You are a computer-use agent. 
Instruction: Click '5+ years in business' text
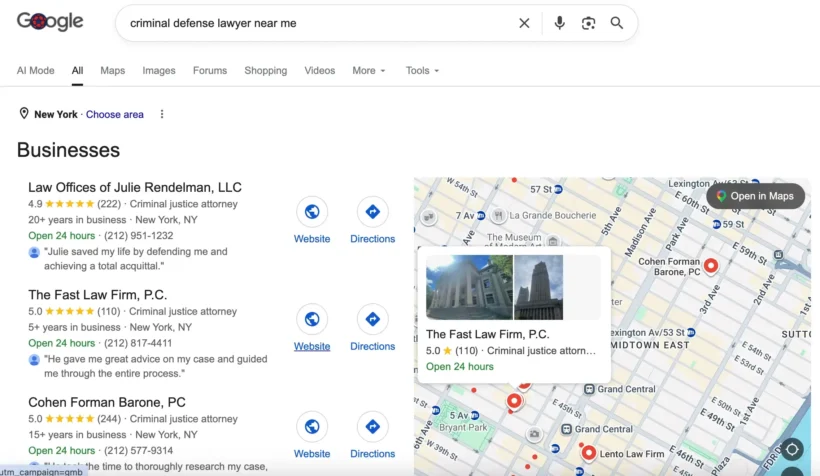tap(74, 327)
